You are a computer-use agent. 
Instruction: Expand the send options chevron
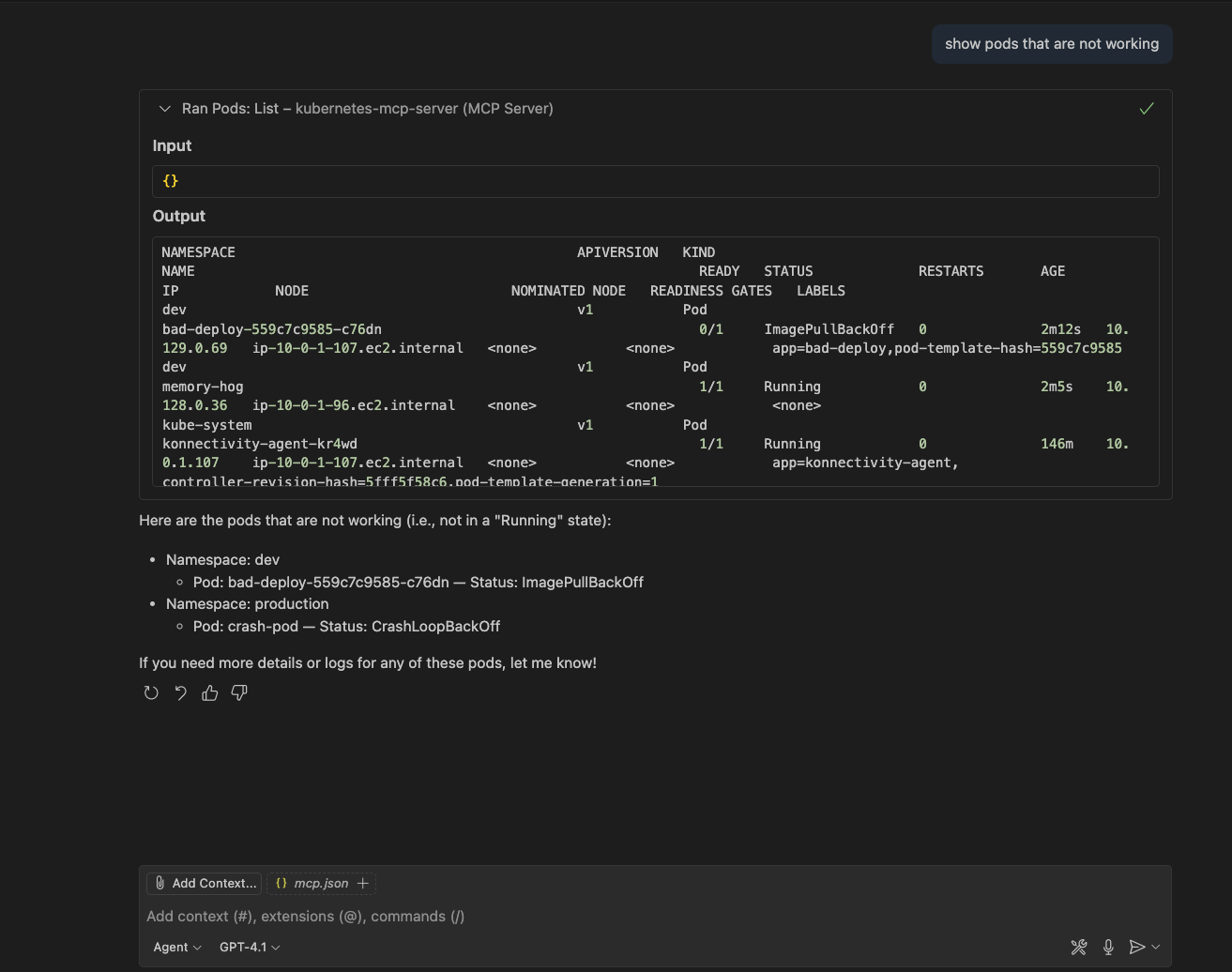pos(1156,948)
